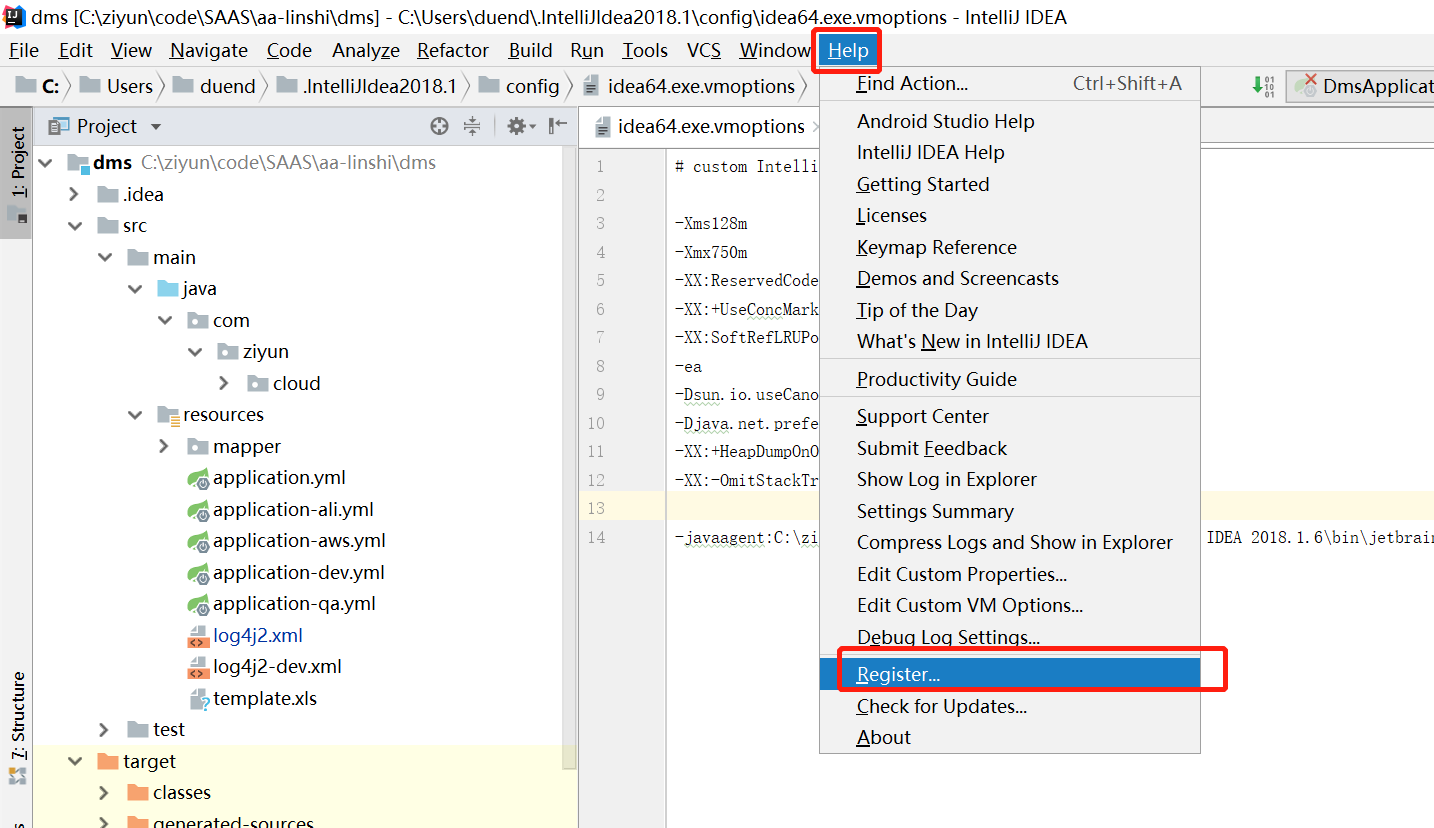Click the VCS update project icon
This screenshot has width=1434, height=828.
(1263, 86)
